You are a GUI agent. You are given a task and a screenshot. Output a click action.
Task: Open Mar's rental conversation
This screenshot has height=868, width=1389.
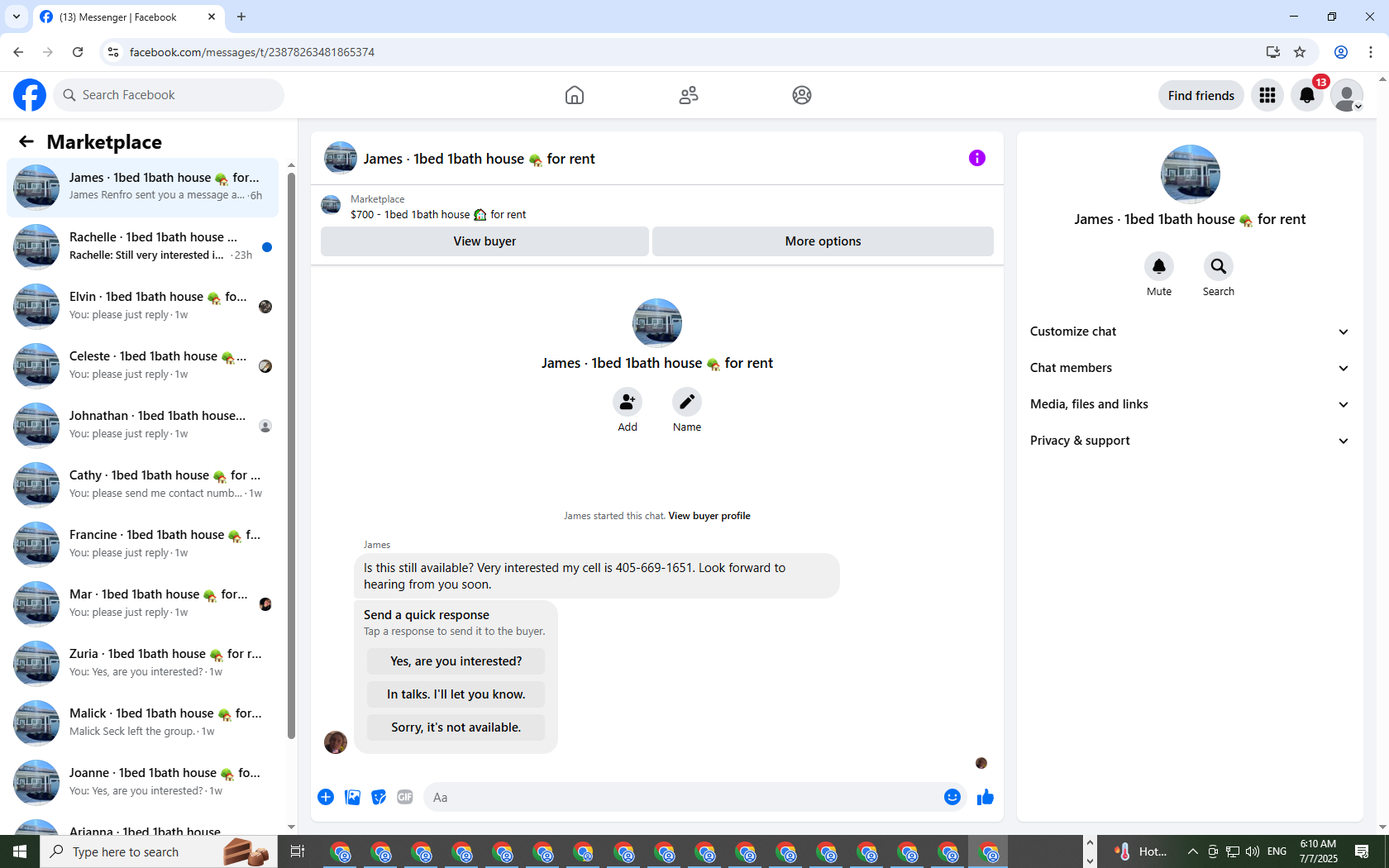[143, 604]
